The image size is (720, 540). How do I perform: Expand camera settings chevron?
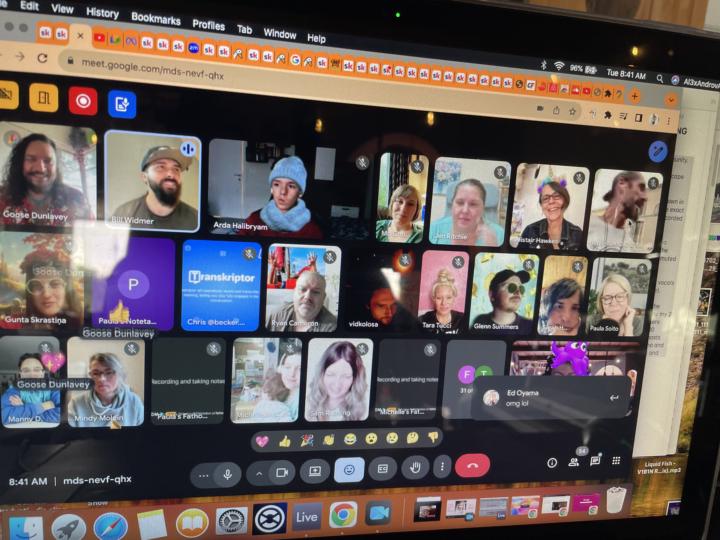click(259, 473)
